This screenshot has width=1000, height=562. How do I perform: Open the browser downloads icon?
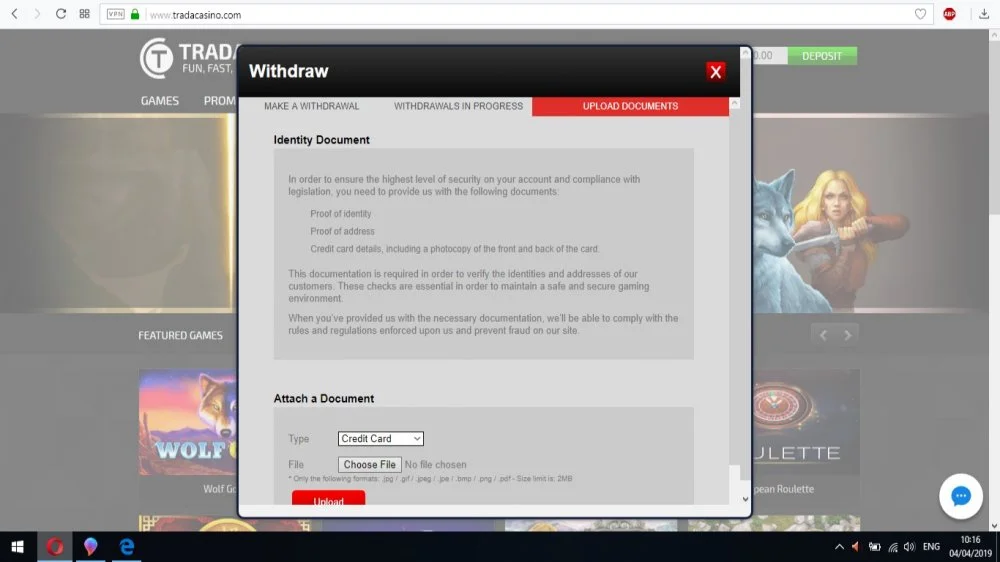tap(984, 14)
